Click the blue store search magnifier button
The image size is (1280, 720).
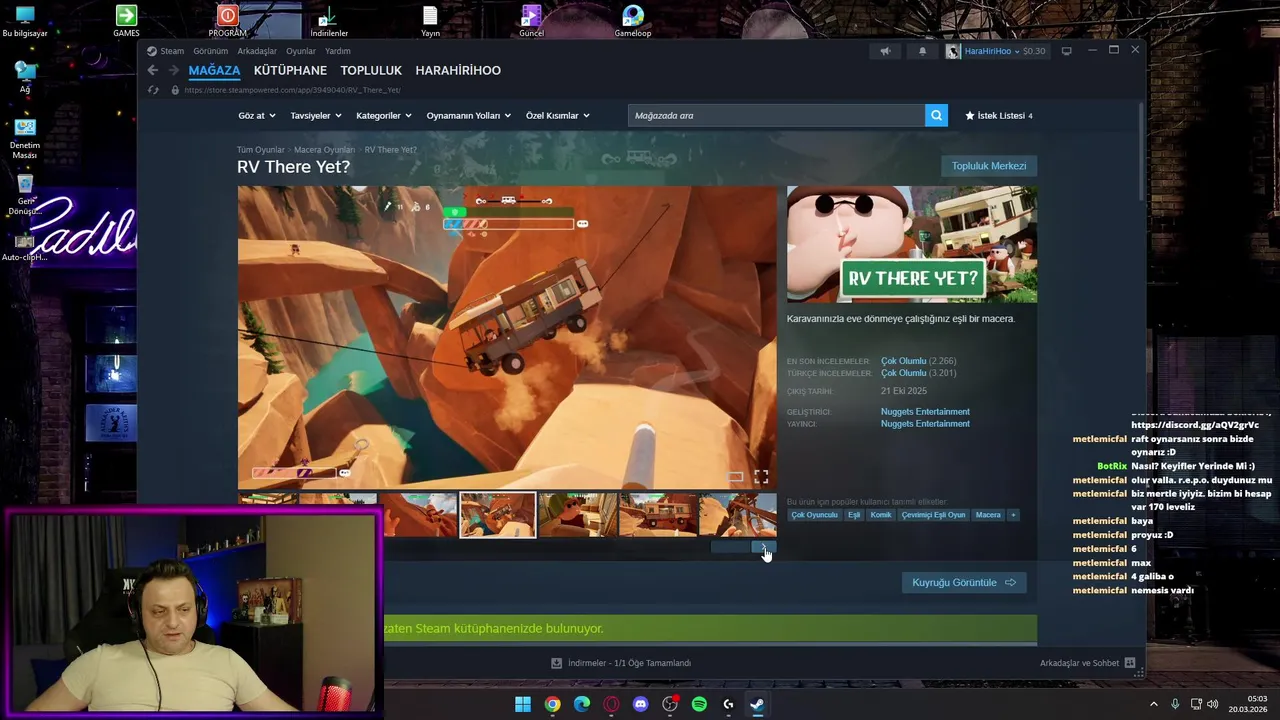click(936, 115)
